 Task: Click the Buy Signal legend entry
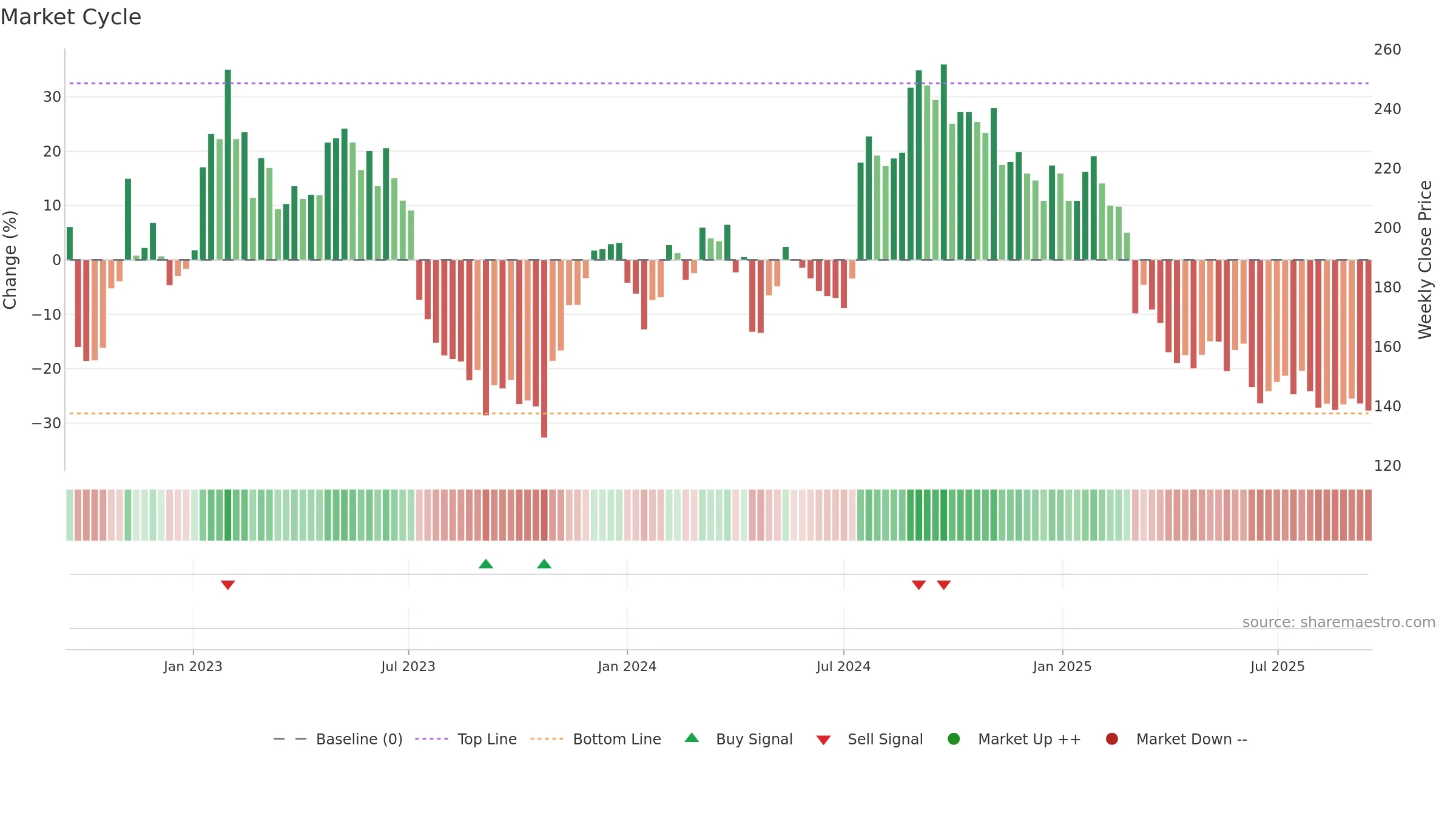pos(738,739)
